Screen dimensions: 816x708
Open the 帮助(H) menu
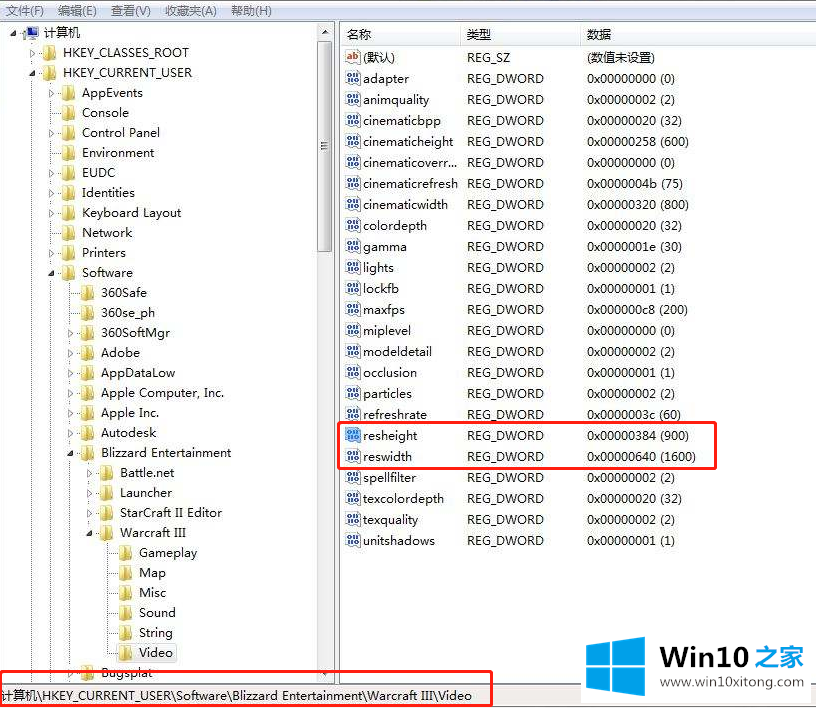tap(251, 10)
